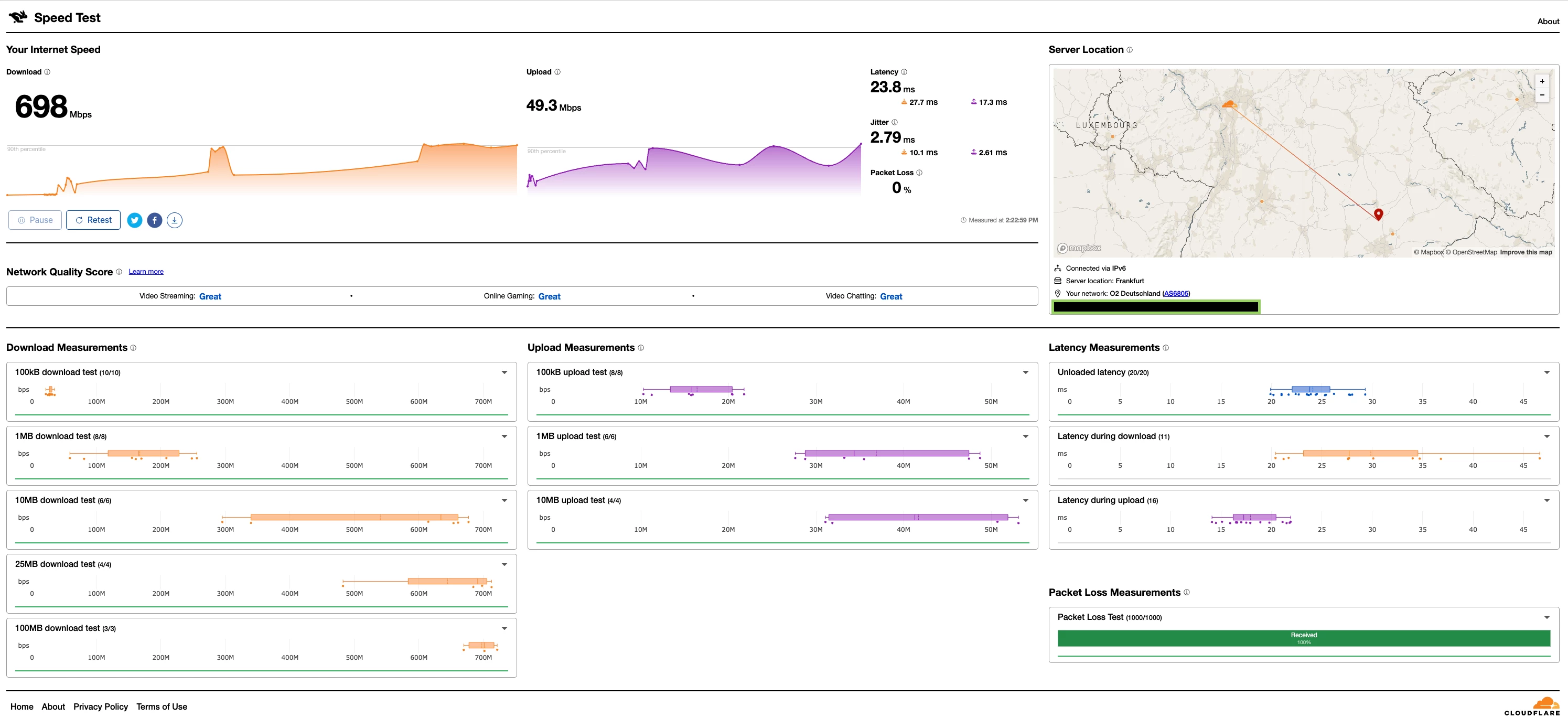The width and height of the screenshot is (1568, 728).
Task: Pause the speed test
Action: [x=35, y=220]
